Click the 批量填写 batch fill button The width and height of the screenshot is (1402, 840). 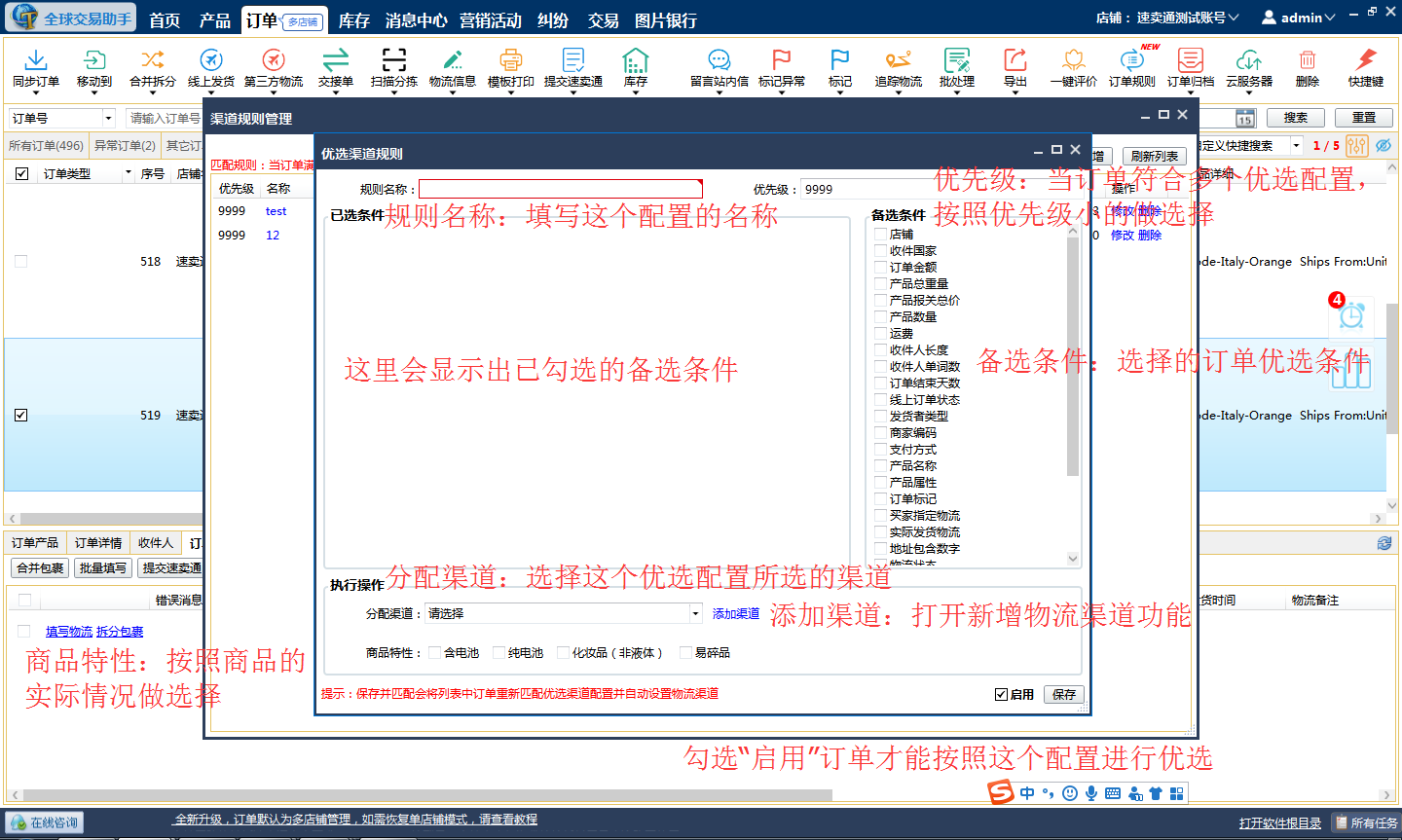(103, 567)
